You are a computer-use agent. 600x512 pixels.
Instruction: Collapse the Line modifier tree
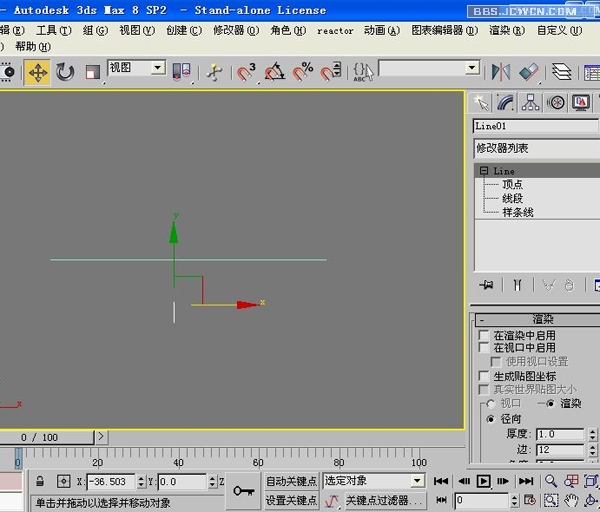coord(484,171)
